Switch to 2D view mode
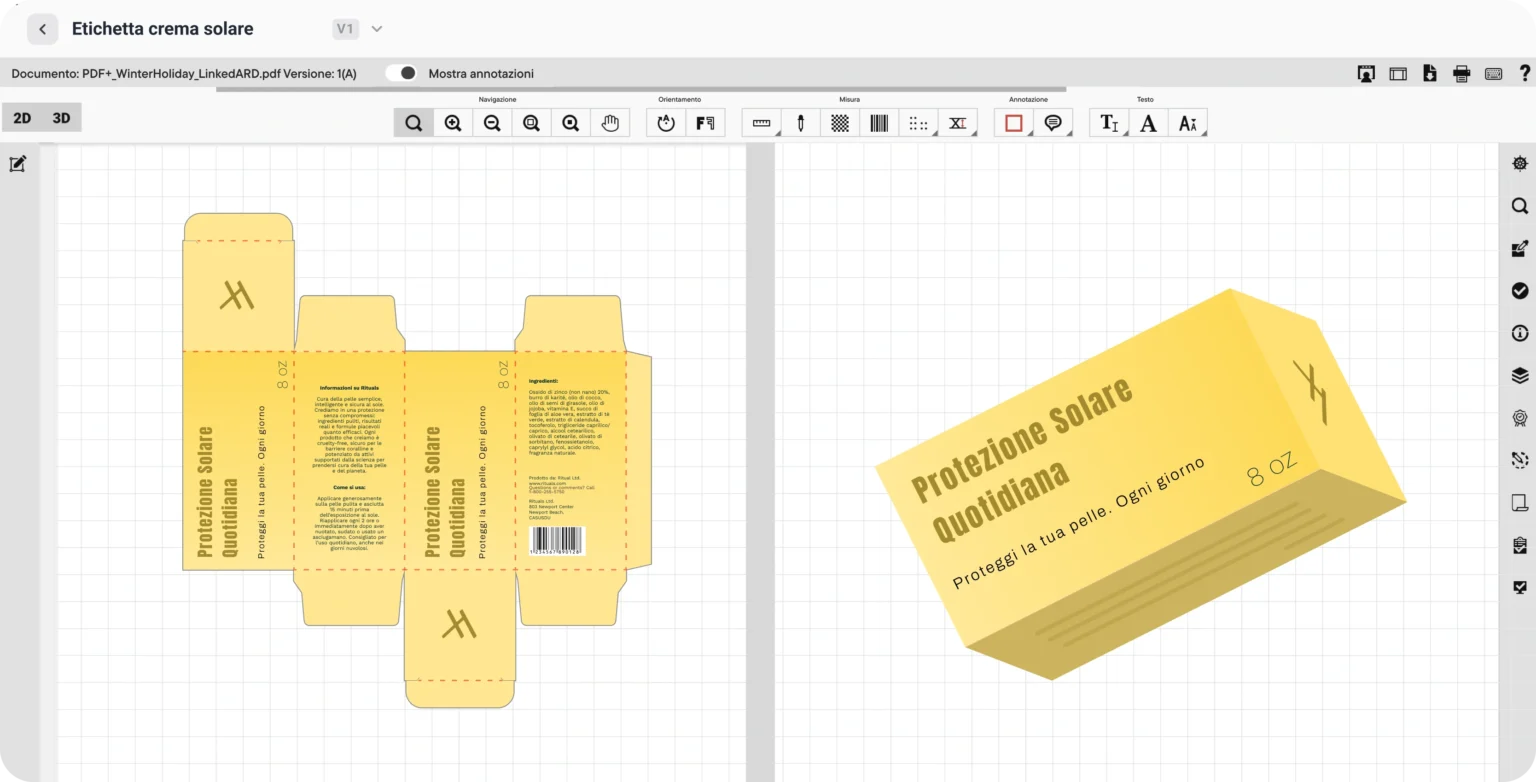 [22, 118]
